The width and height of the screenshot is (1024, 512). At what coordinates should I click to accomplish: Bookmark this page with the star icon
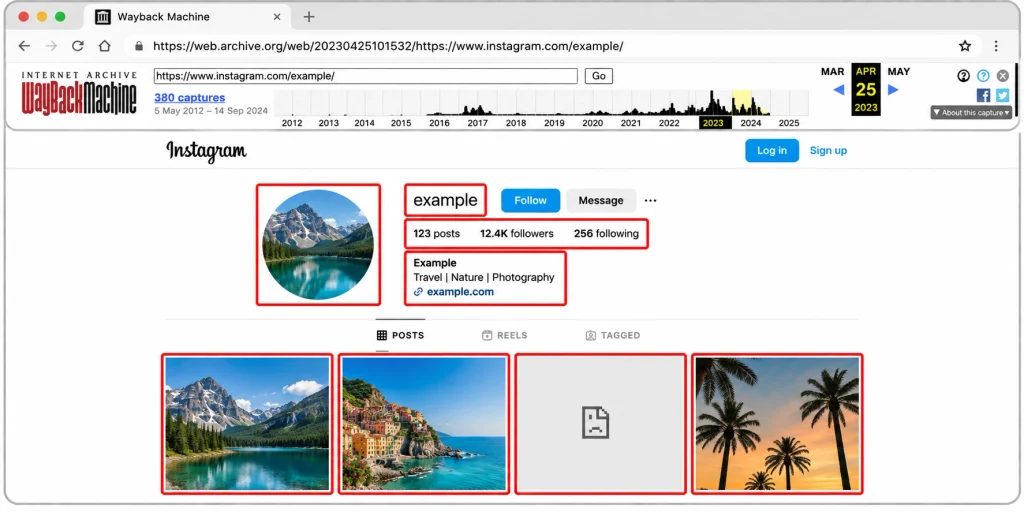[965, 46]
